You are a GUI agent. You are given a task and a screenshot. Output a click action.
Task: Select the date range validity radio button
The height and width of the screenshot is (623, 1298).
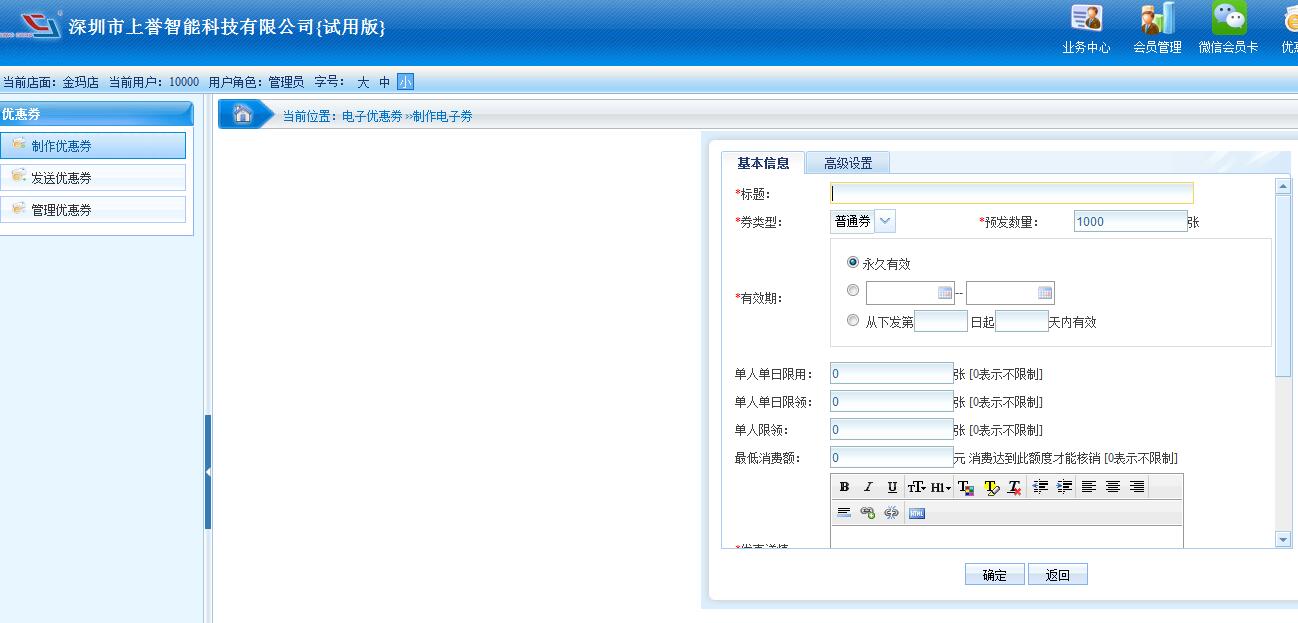coord(853,291)
